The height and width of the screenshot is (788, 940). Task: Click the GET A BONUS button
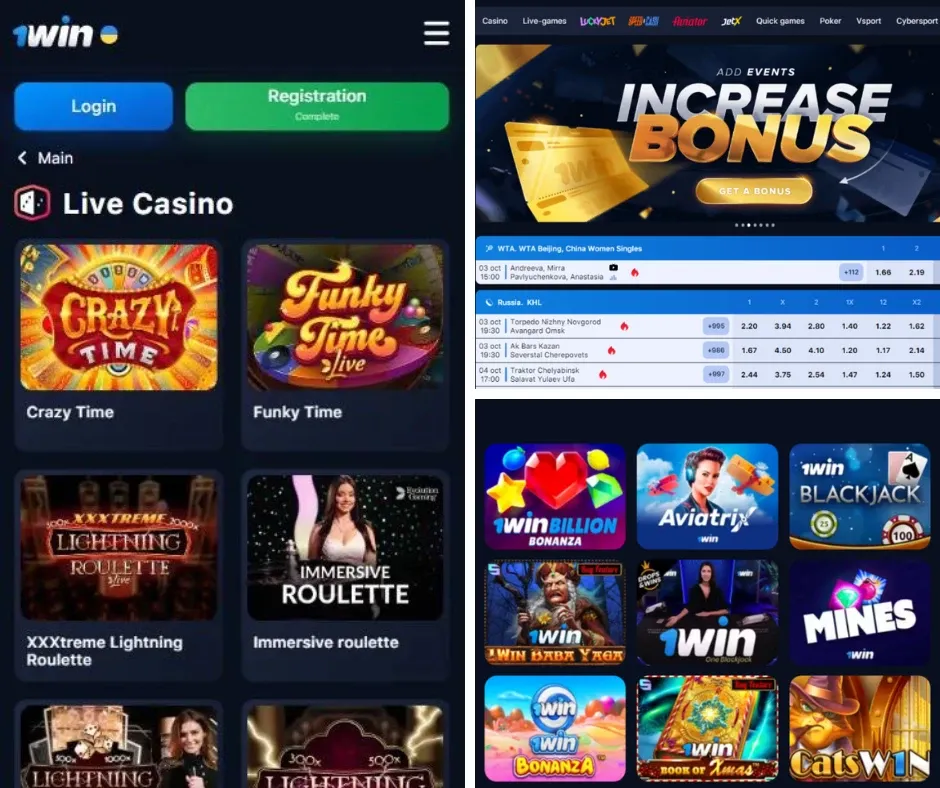click(754, 191)
